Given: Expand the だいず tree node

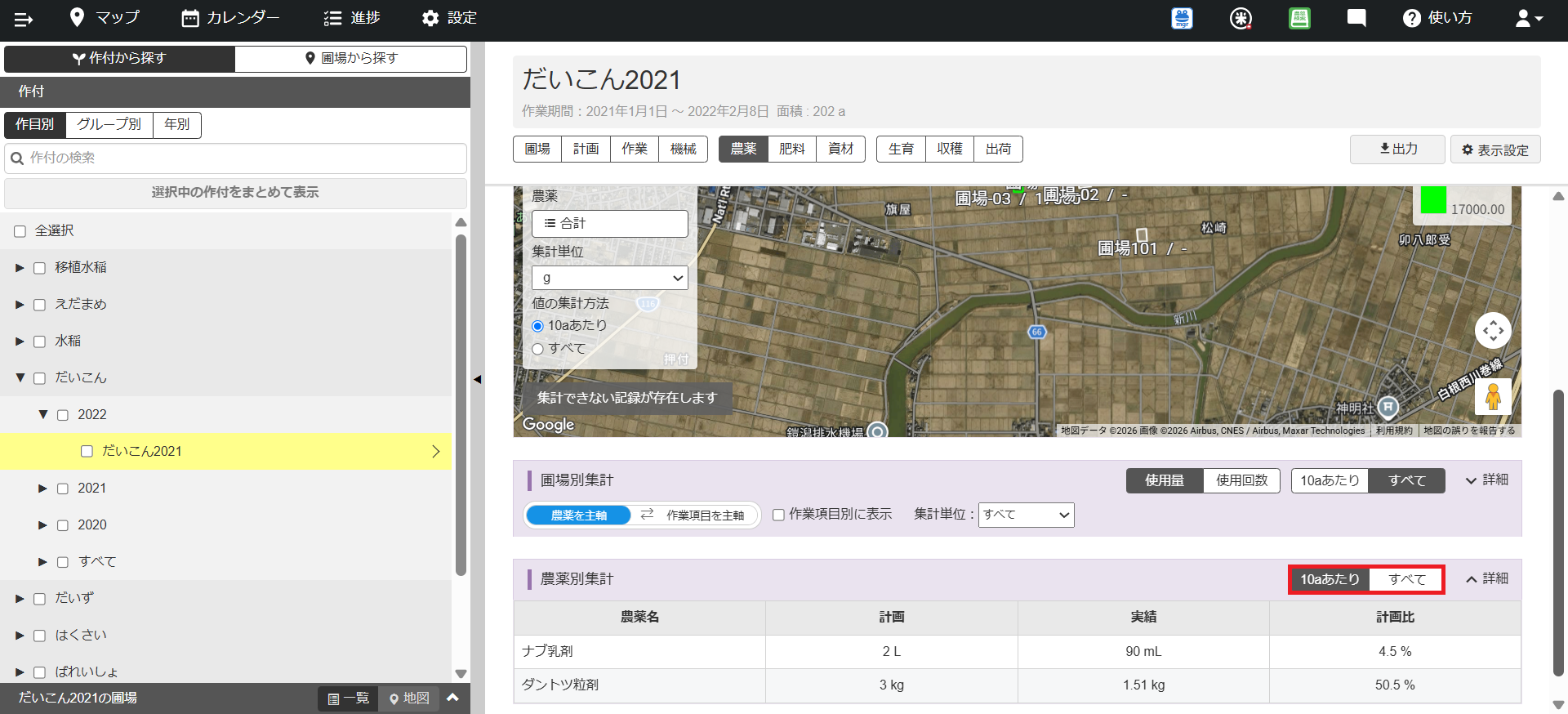Looking at the screenshot, I should tap(20, 599).
